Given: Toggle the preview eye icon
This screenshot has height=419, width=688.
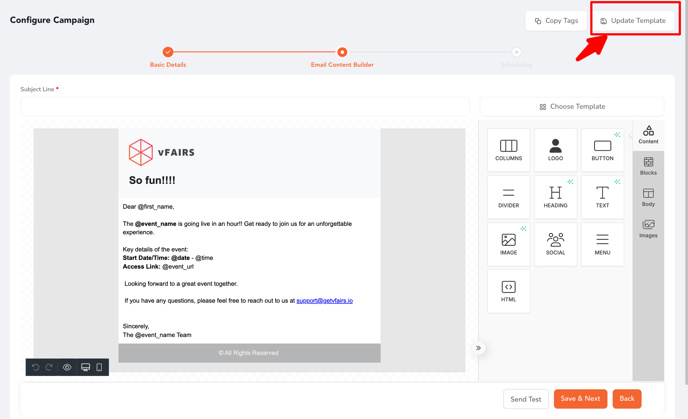Looking at the screenshot, I should 67,367.
